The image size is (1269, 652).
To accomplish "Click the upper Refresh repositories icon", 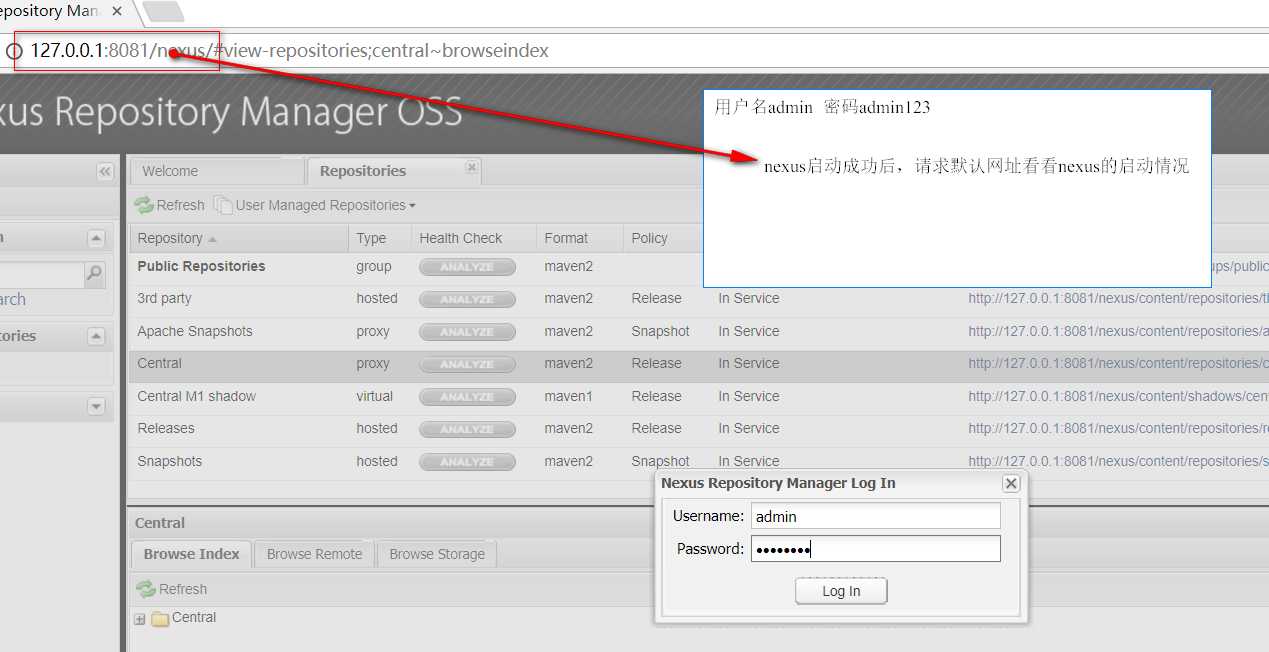I will 145,205.
